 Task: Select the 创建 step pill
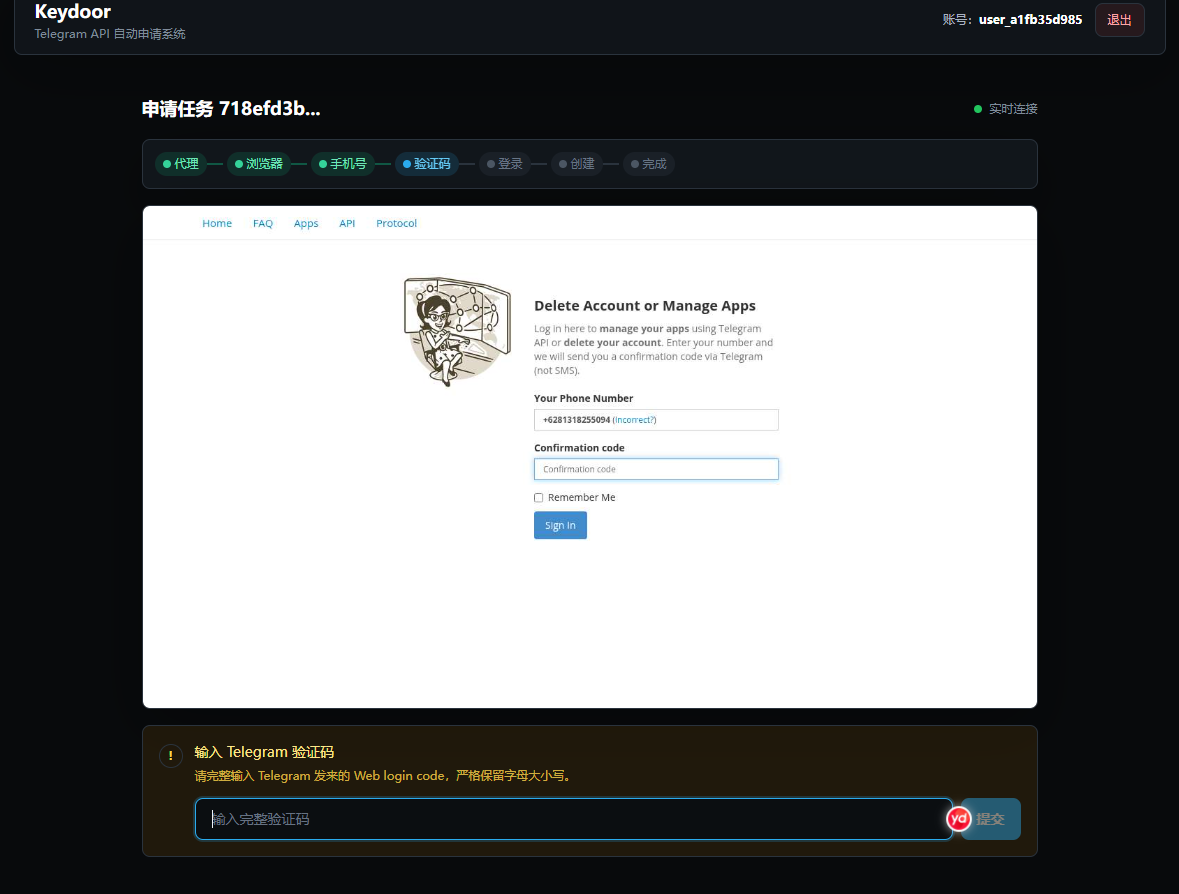(577, 164)
